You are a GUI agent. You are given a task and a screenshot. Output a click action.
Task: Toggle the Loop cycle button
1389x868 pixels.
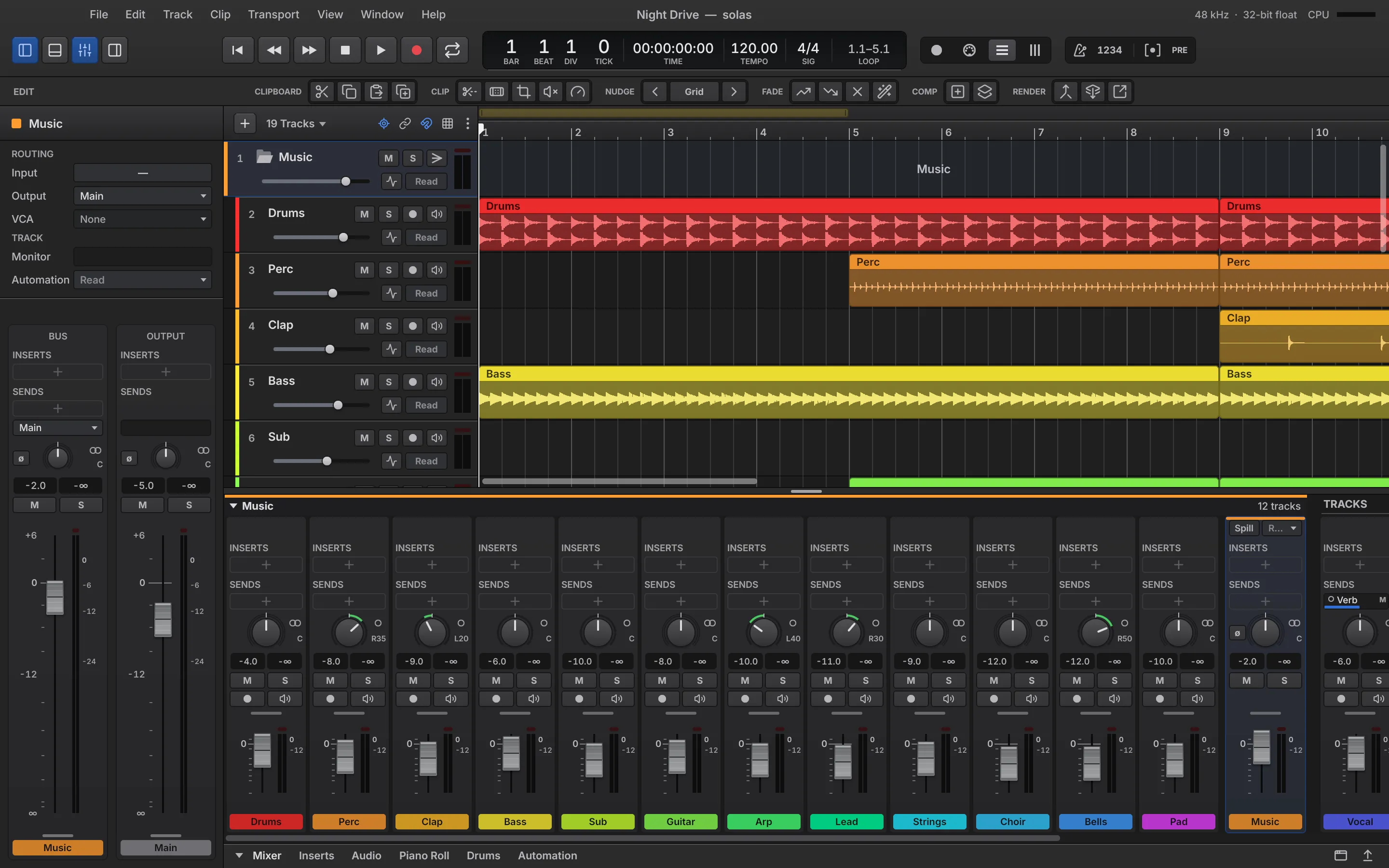pos(452,50)
